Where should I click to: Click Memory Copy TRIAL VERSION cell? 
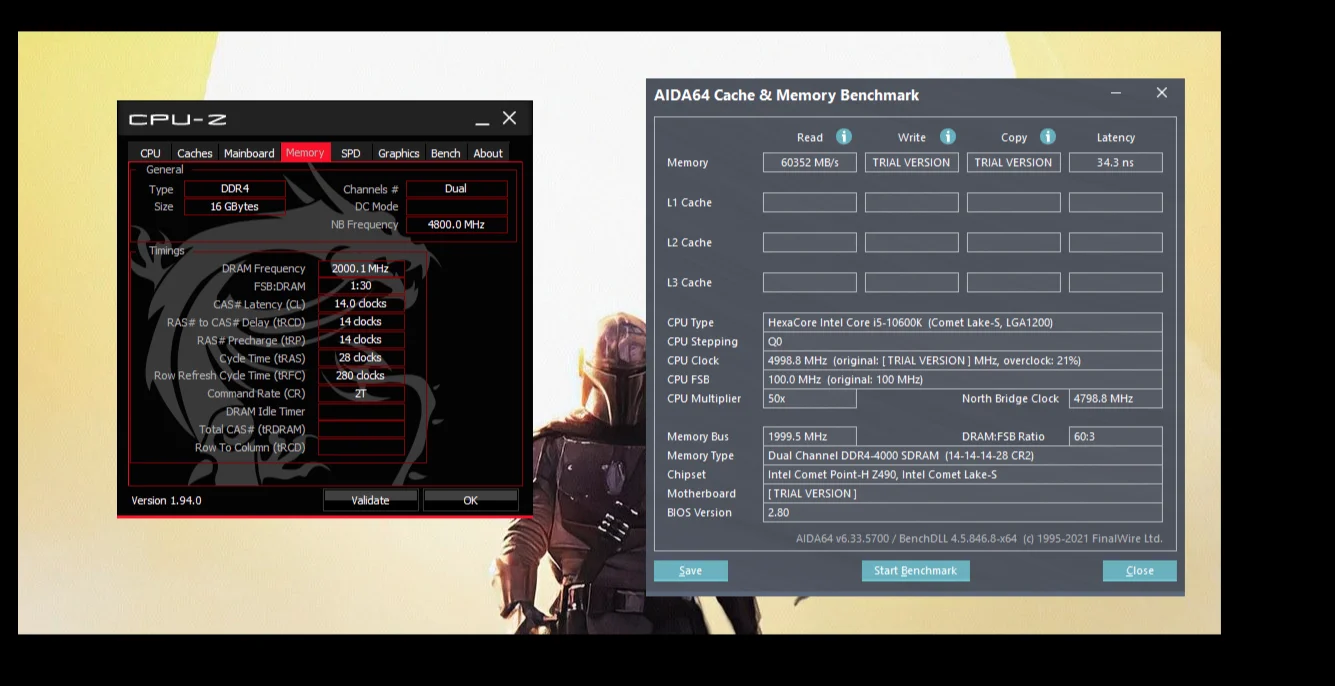pyautogui.click(x=1014, y=162)
